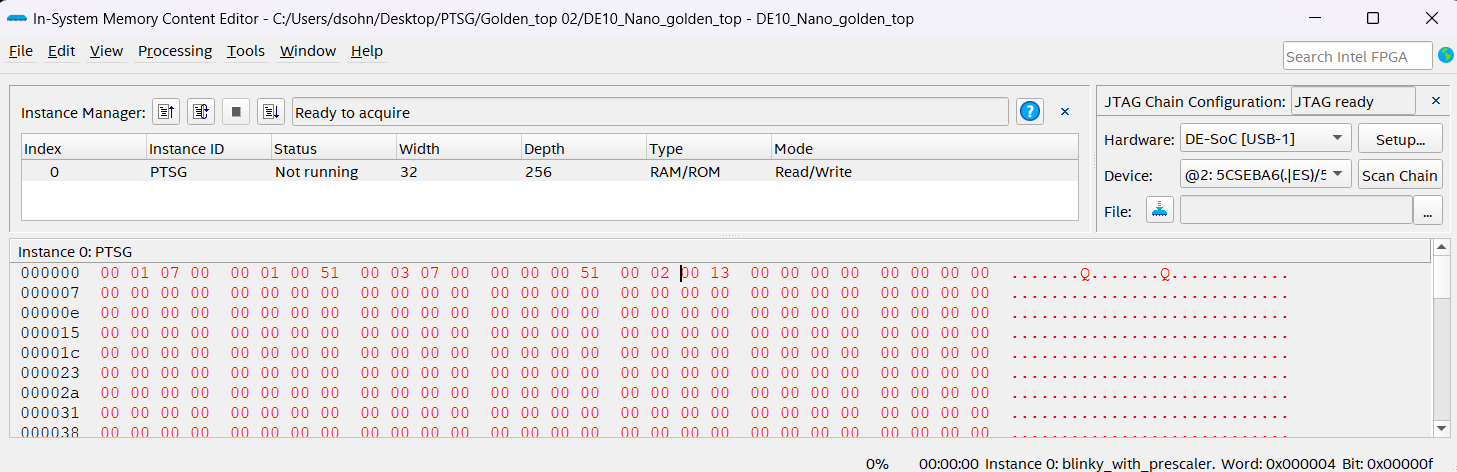1457x472 pixels.
Task: Click address 000015 in memory view
Action: pos(50,333)
